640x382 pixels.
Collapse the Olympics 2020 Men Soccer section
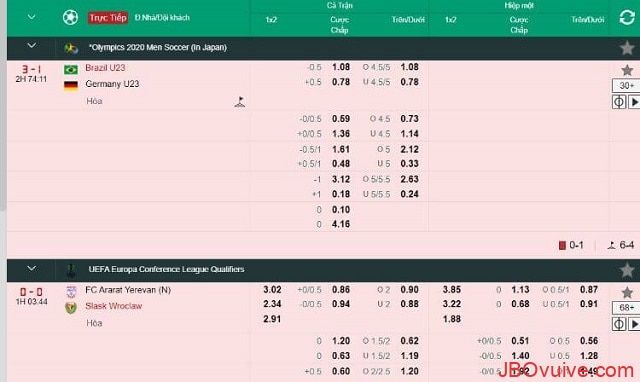31,46
